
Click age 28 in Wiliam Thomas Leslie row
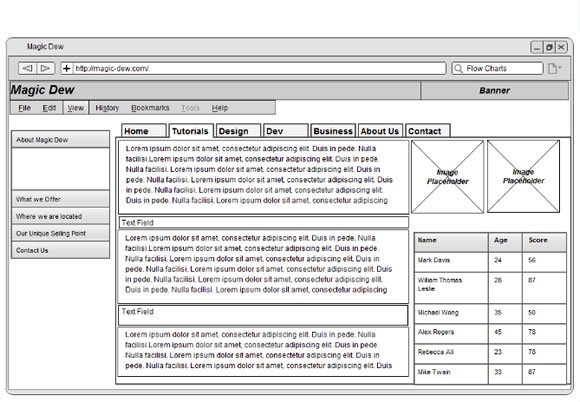click(x=505, y=288)
